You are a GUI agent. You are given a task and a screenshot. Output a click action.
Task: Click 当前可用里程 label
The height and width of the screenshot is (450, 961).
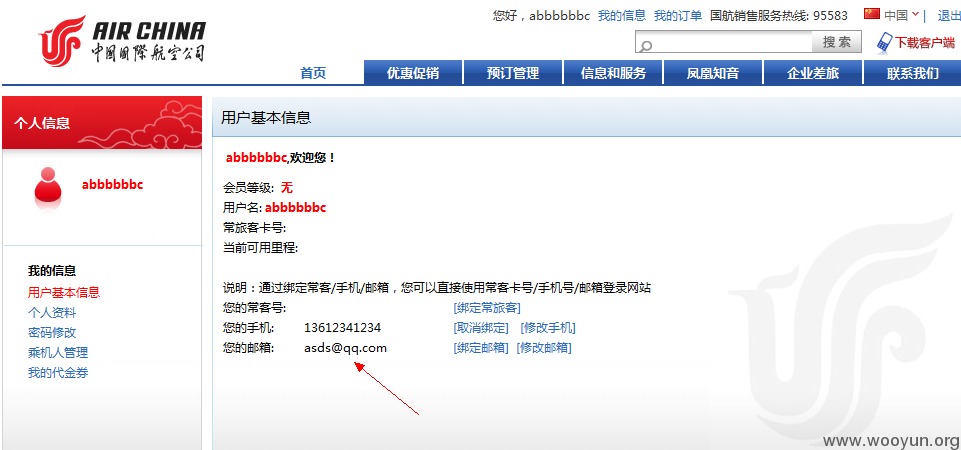[260, 248]
